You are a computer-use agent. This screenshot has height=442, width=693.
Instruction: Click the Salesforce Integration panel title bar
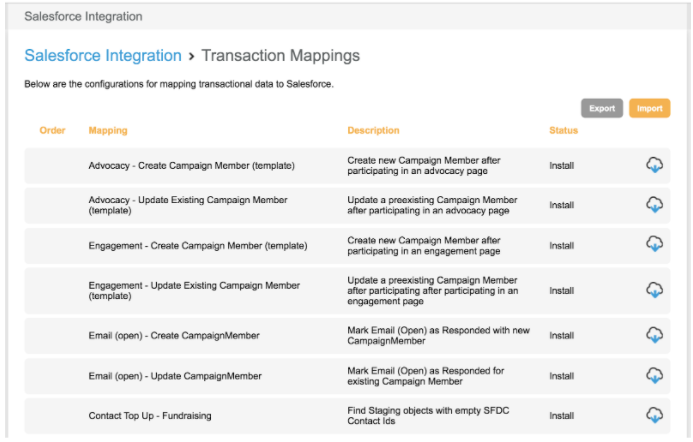coord(346,17)
